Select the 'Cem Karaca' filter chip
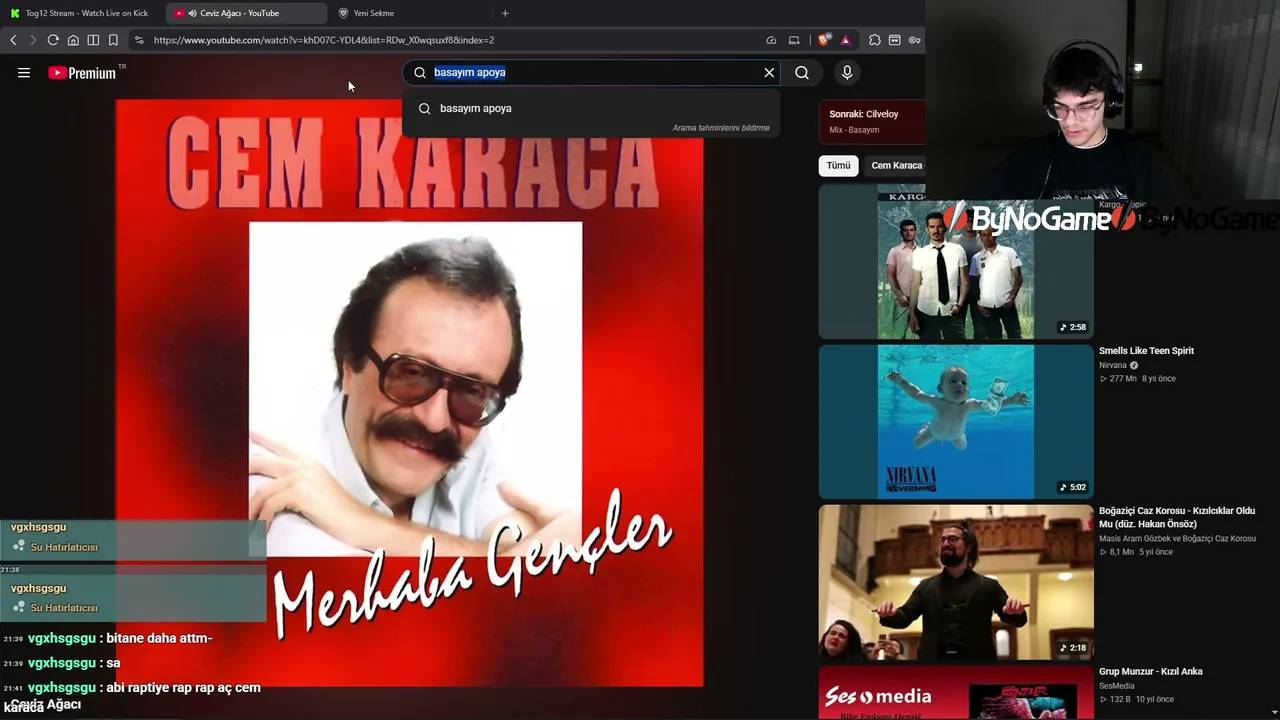1280x720 pixels. [897, 165]
